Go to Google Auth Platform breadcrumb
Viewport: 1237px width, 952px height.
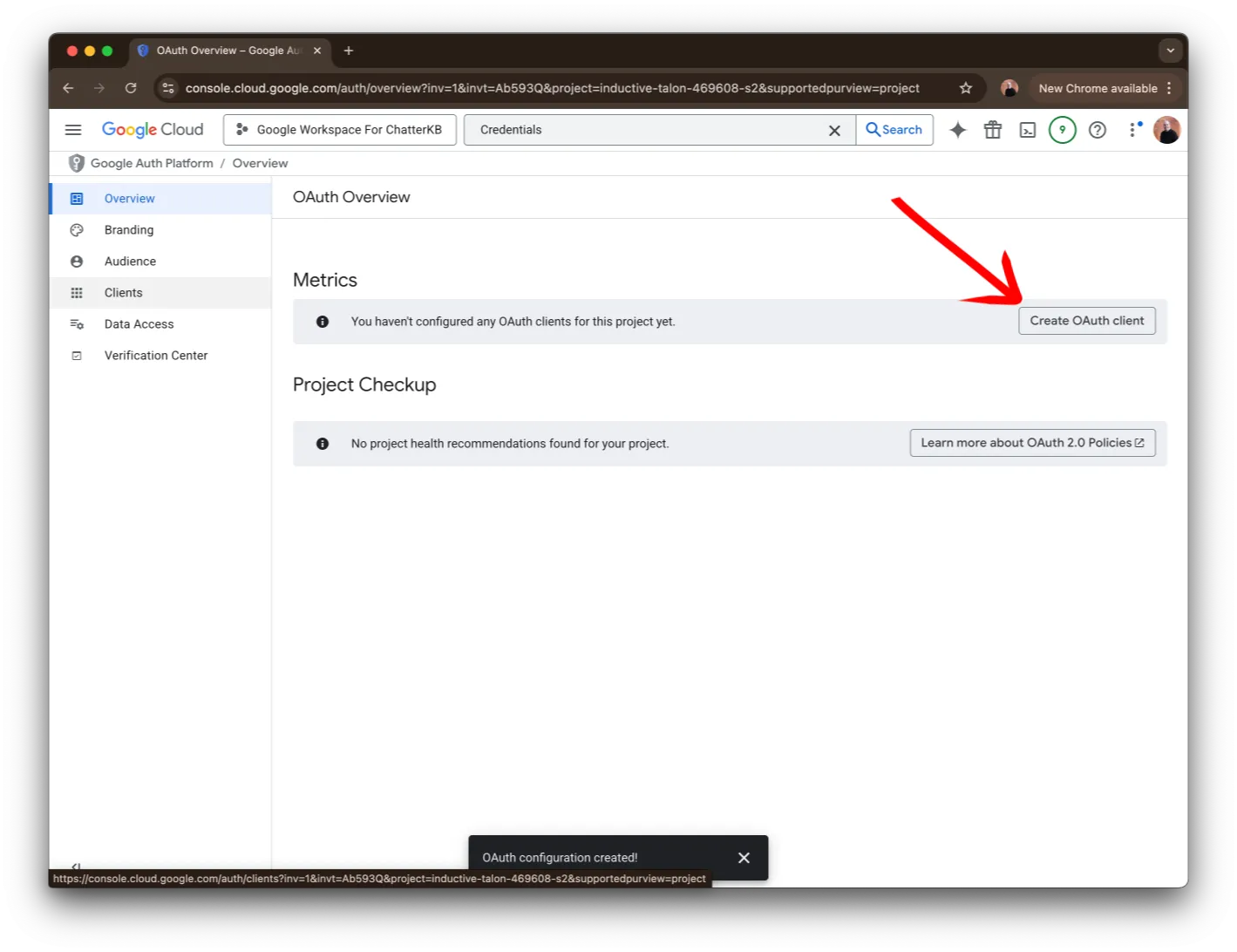[x=152, y=163]
